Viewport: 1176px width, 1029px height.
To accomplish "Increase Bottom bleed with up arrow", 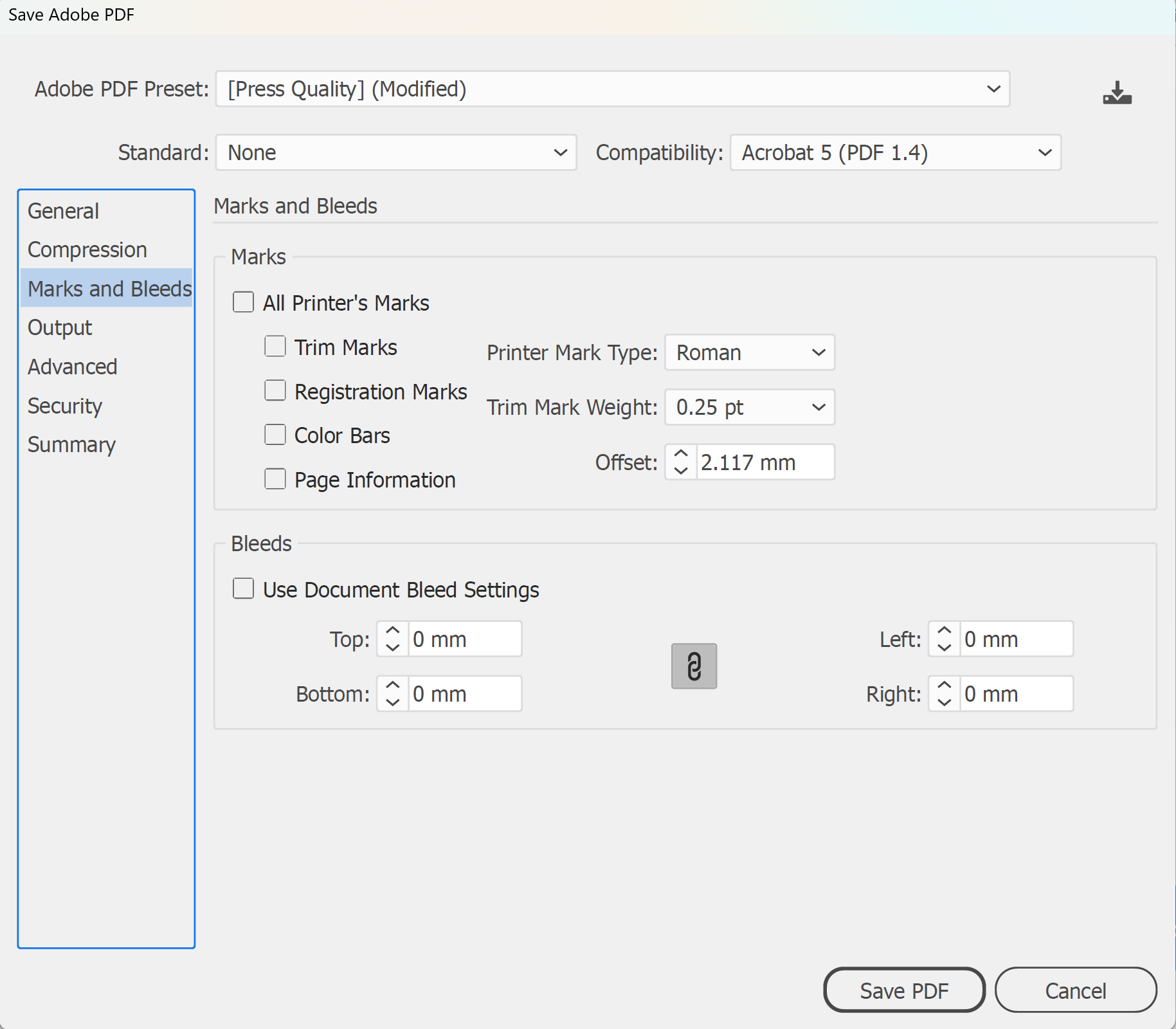I will pyautogui.click(x=393, y=686).
